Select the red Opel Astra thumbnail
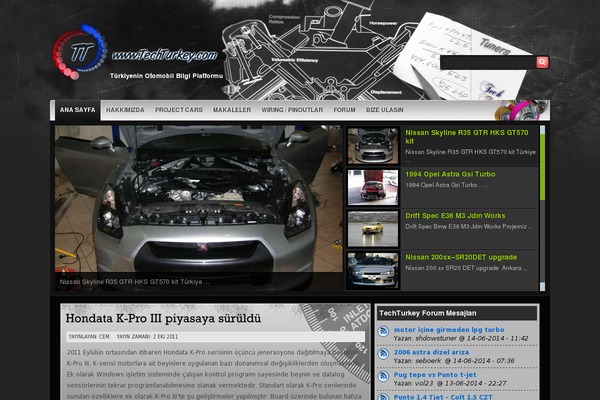The width and height of the screenshot is (600, 400). [x=373, y=188]
